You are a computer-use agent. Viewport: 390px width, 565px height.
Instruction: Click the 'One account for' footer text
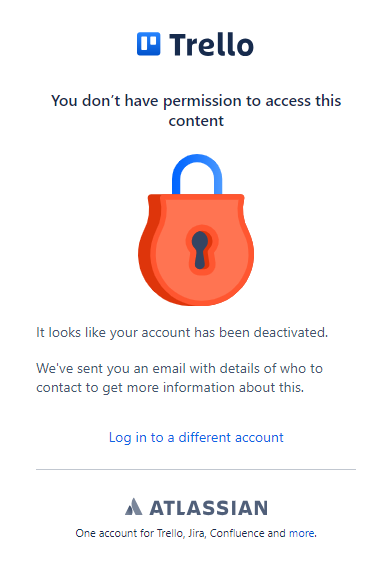point(115,533)
